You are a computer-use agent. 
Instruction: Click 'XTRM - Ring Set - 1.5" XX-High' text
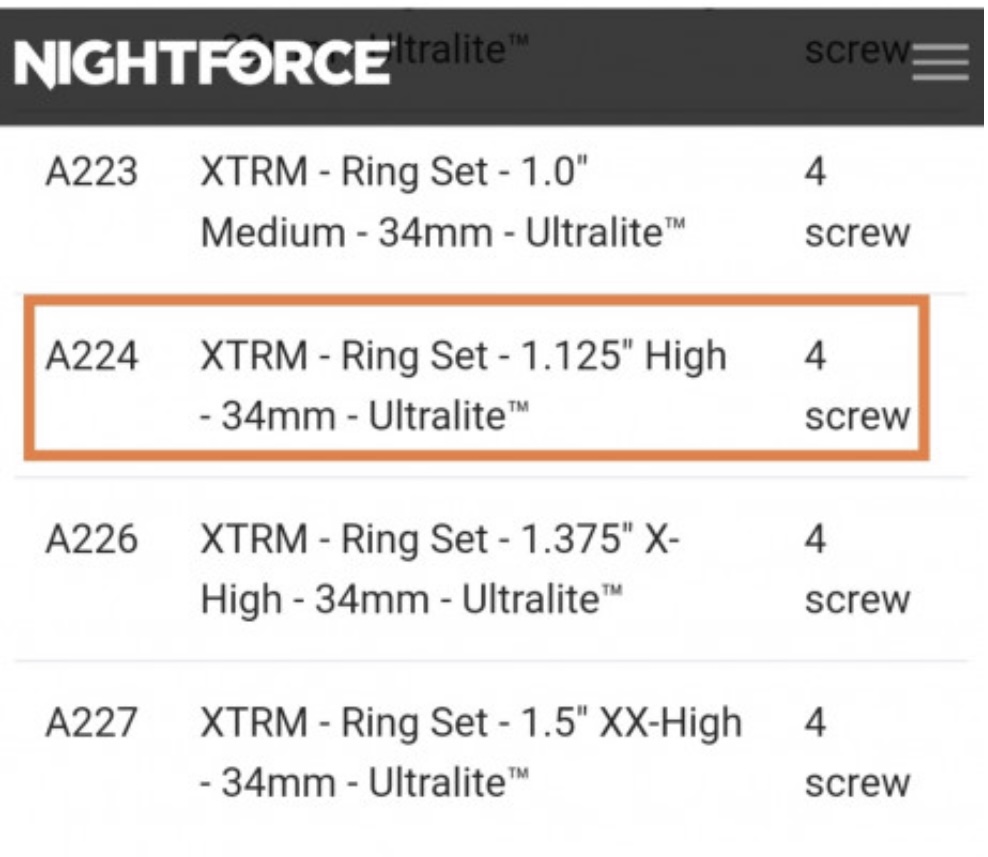(x=471, y=723)
